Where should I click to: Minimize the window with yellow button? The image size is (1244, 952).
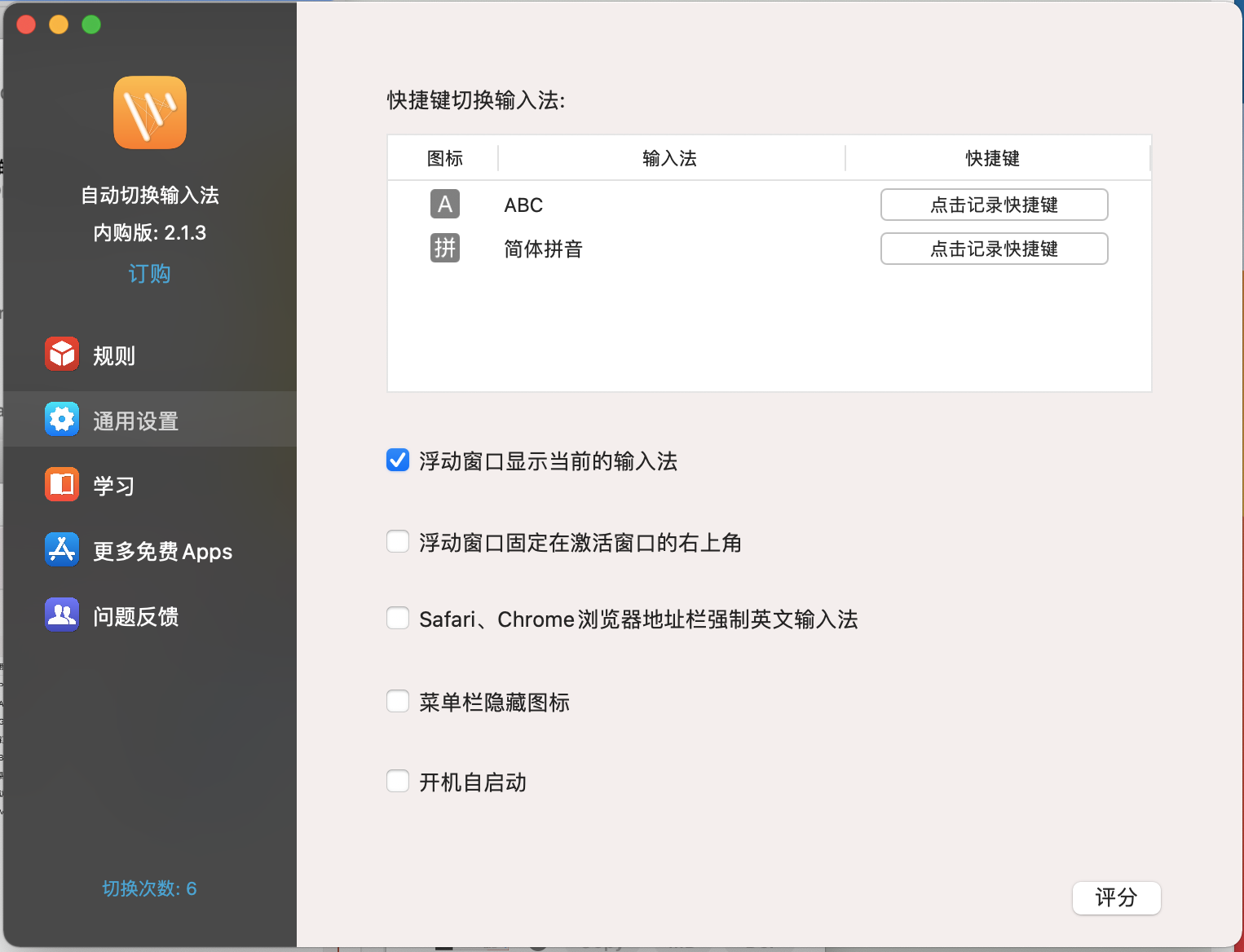point(59,24)
